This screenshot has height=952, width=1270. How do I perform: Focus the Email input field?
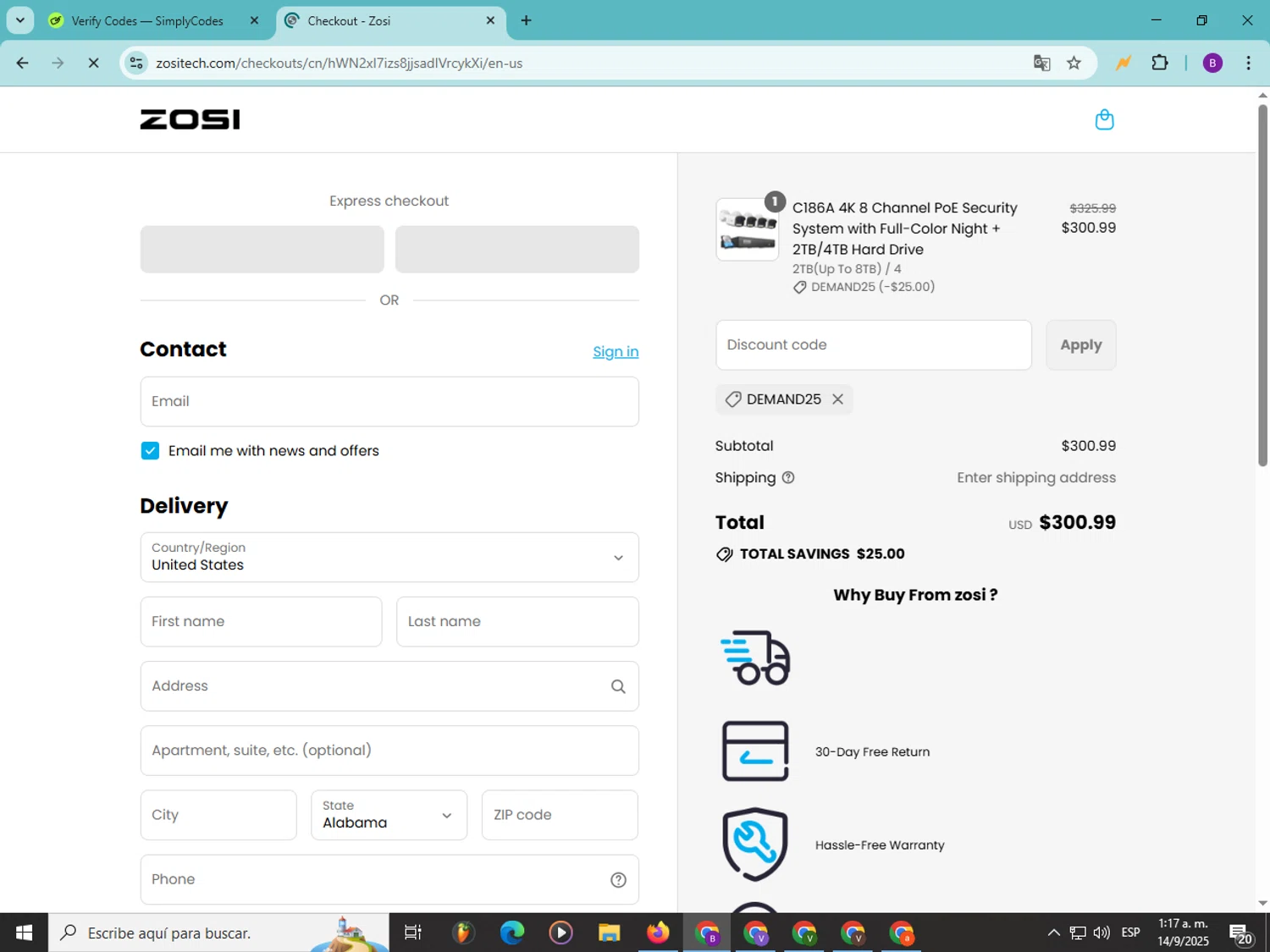[x=389, y=402]
